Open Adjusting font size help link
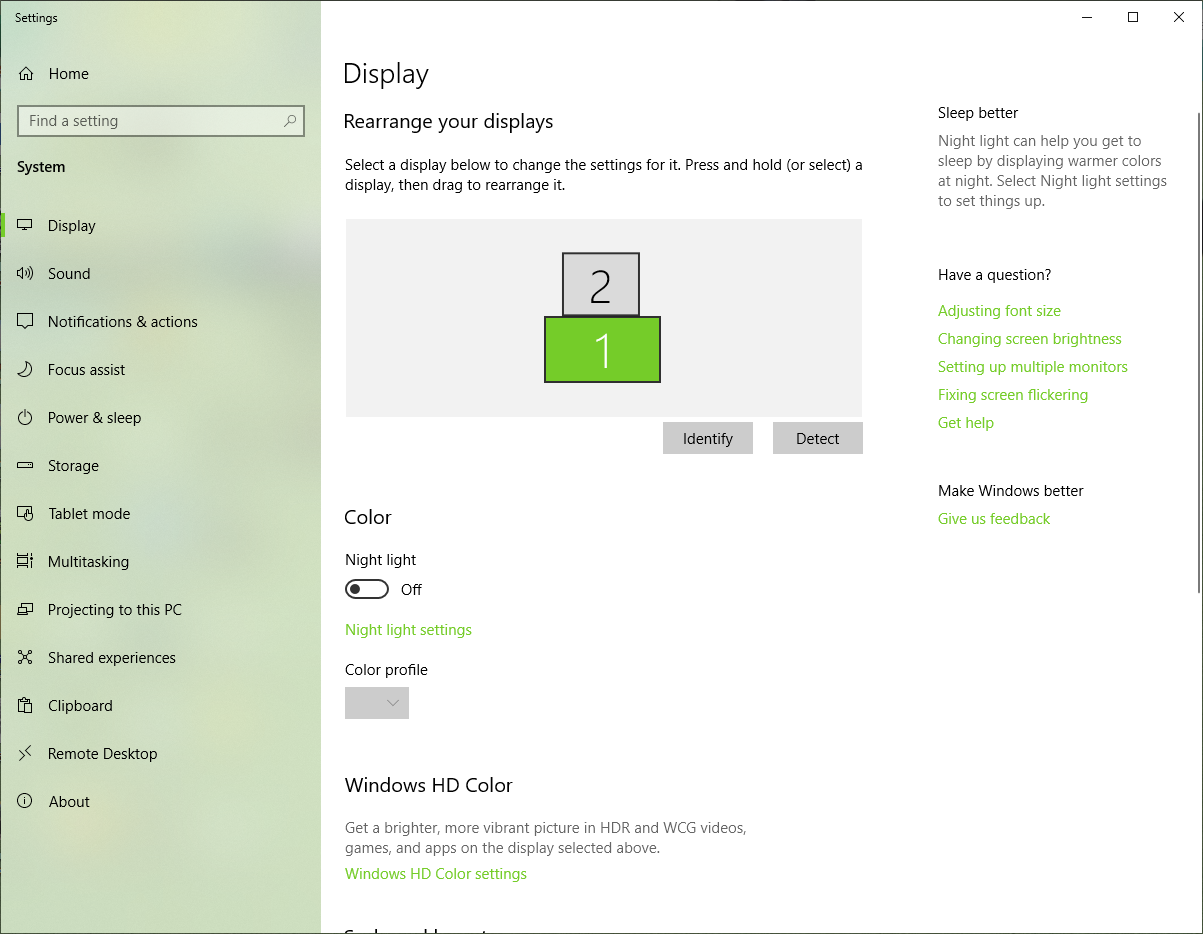The image size is (1203, 934). (999, 311)
